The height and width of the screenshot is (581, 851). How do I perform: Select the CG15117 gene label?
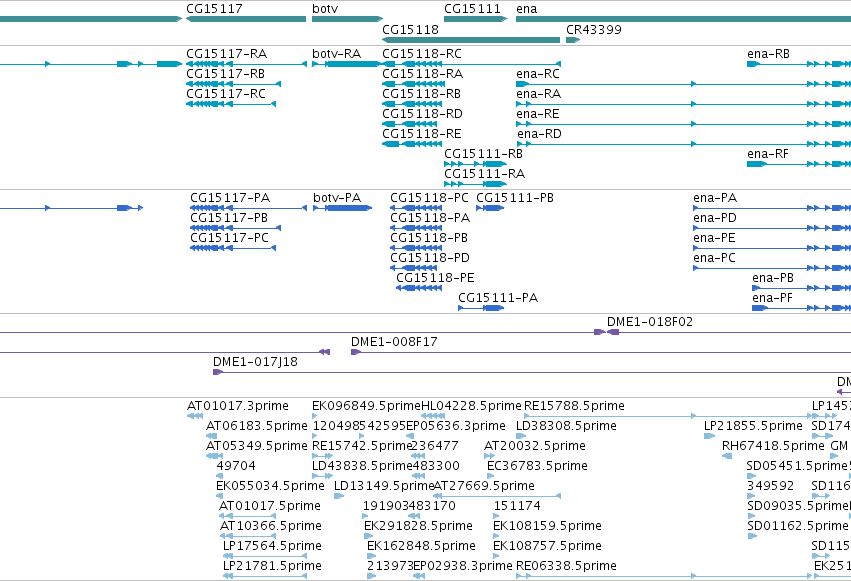click(214, 9)
